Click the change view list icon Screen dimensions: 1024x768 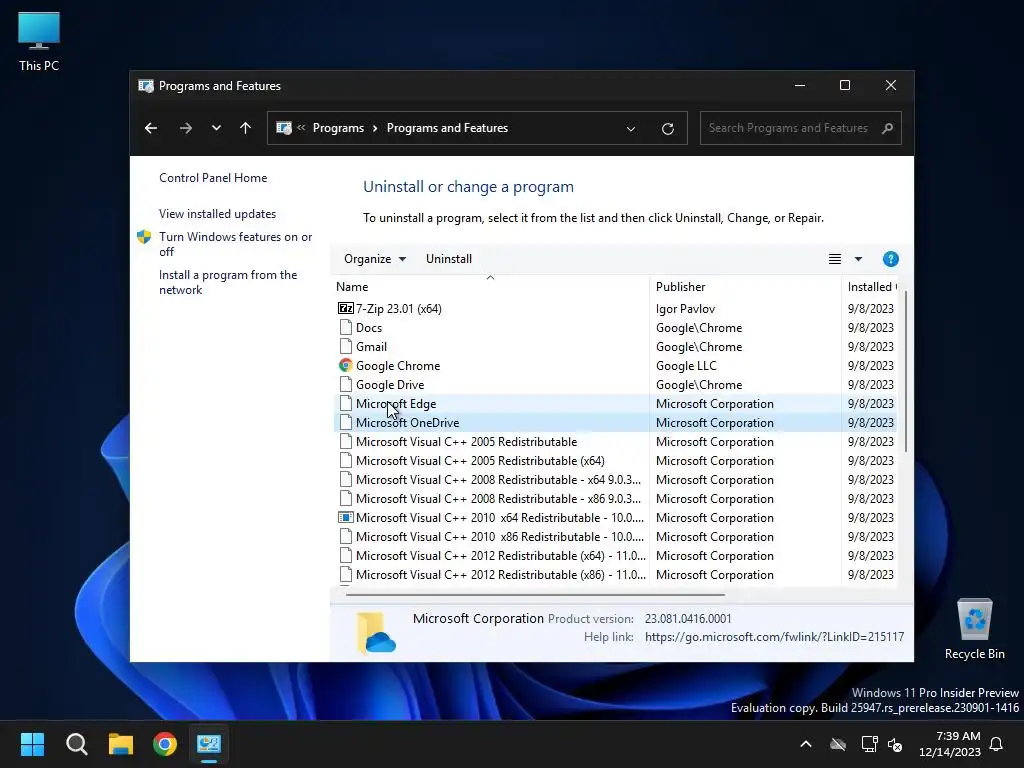coord(835,259)
